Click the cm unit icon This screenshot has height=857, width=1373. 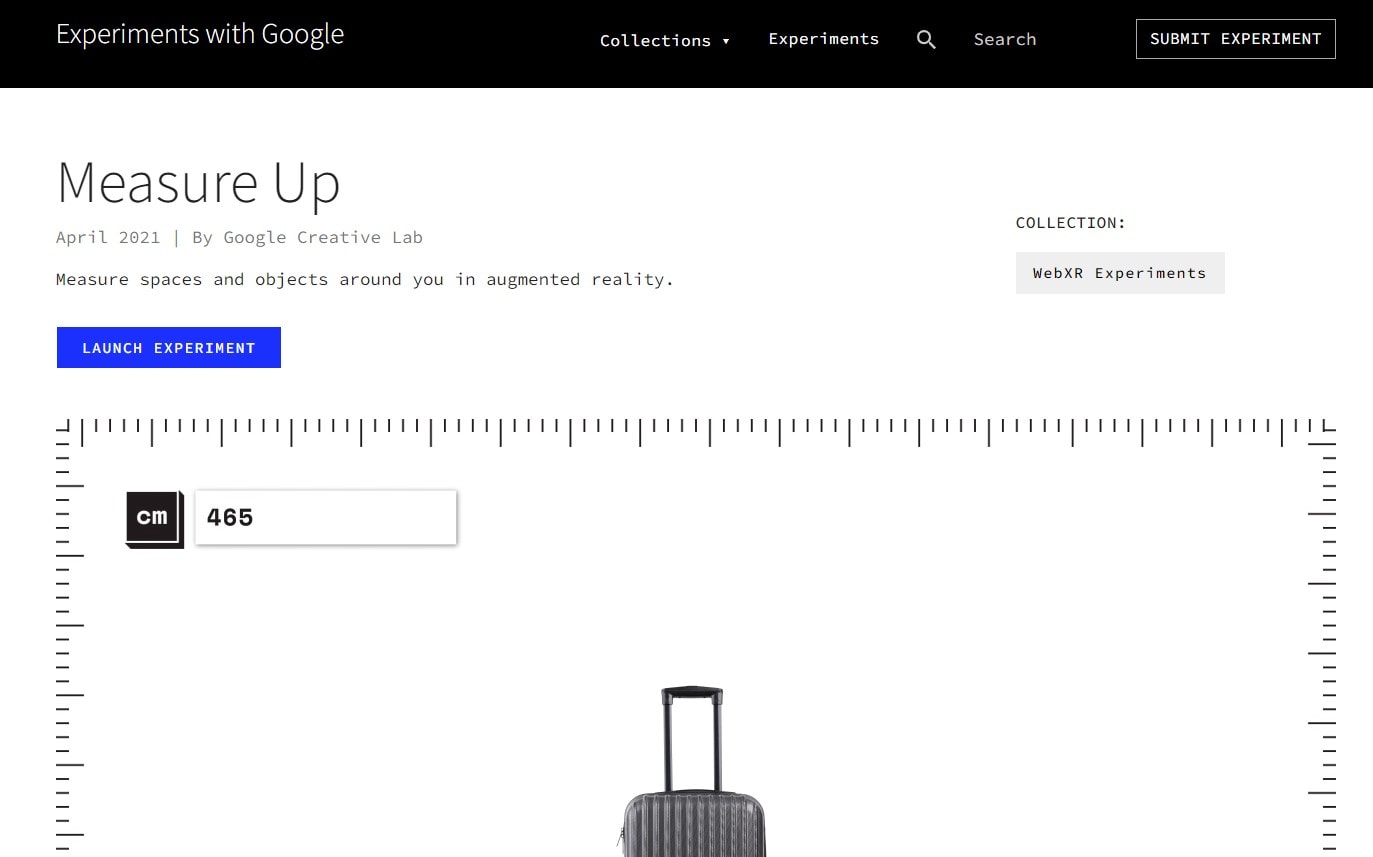point(154,518)
